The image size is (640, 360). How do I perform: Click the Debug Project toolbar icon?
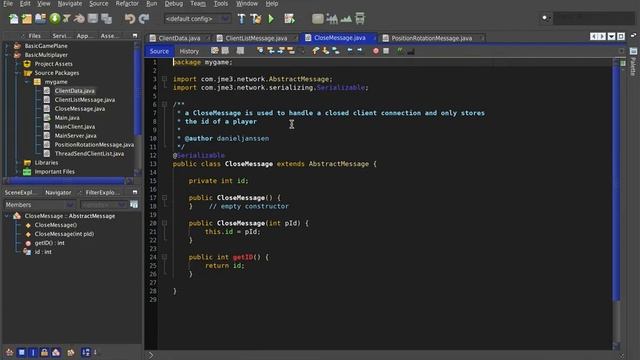click(289, 19)
